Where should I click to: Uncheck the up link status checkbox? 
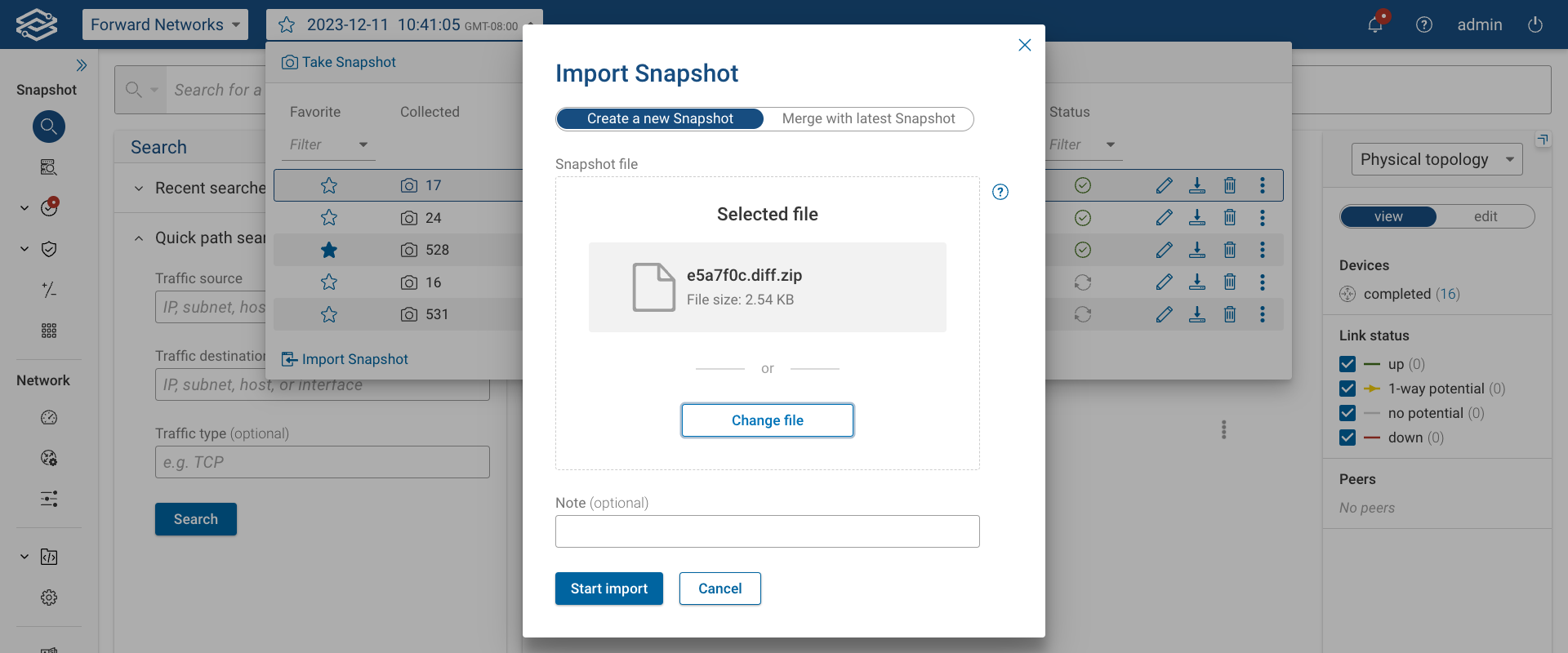point(1347,364)
